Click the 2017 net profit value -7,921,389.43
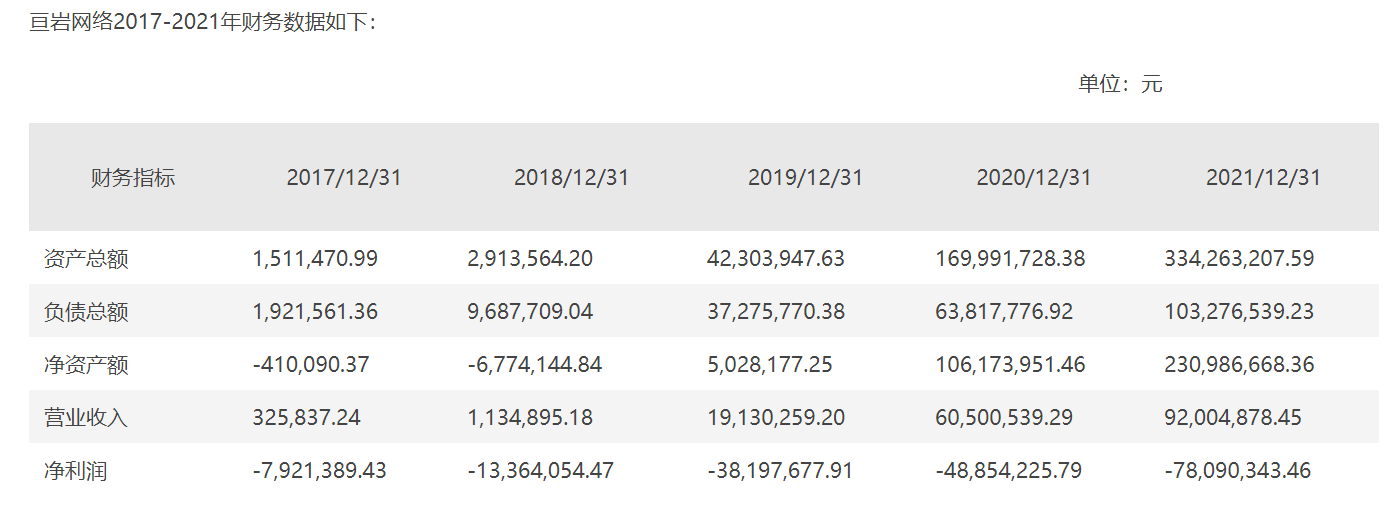 (x=319, y=470)
